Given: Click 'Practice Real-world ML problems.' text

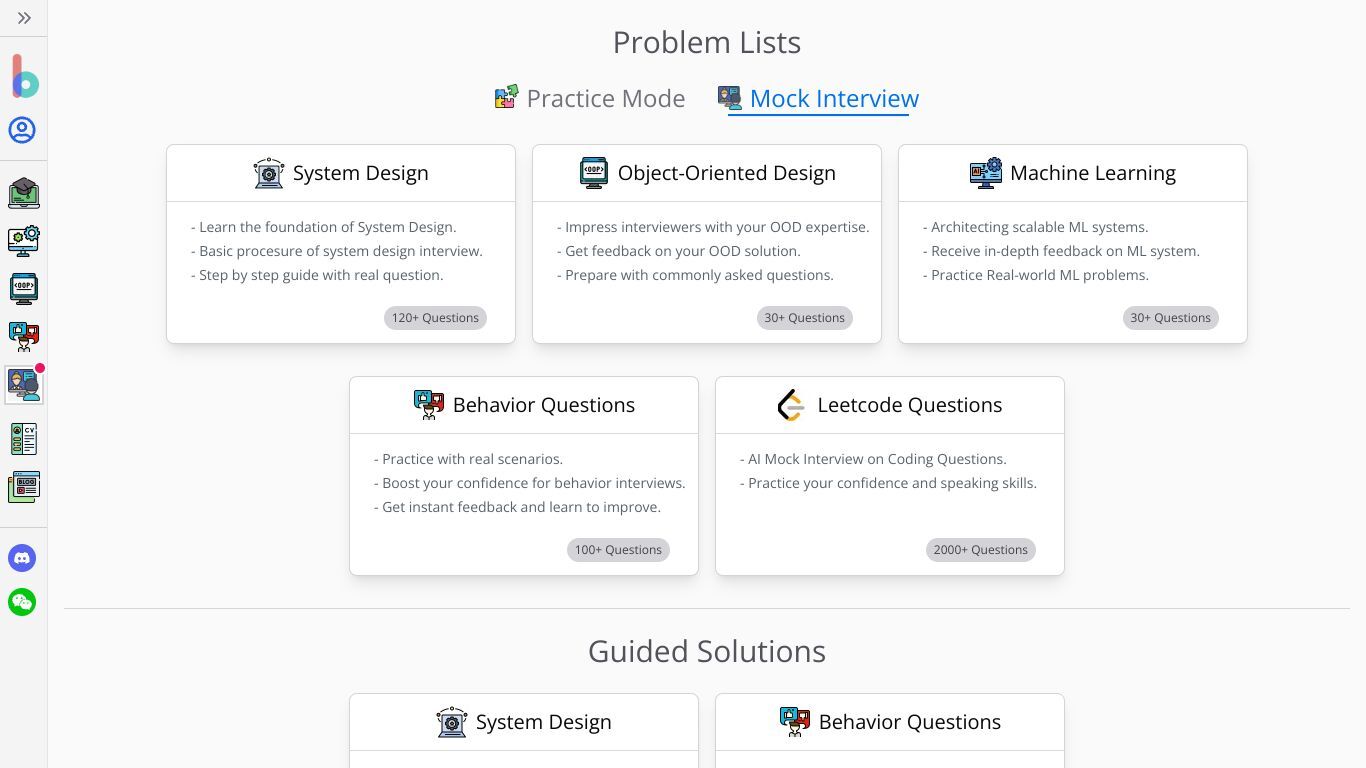Looking at the screenshot, I should coord(1036,275).
